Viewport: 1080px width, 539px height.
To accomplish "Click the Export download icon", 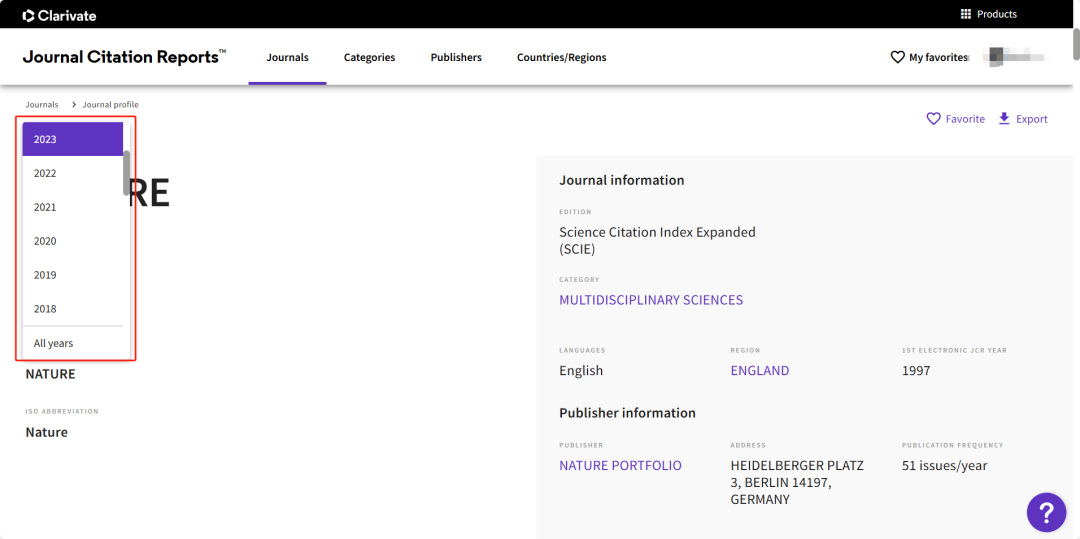I will point(1004,118).
